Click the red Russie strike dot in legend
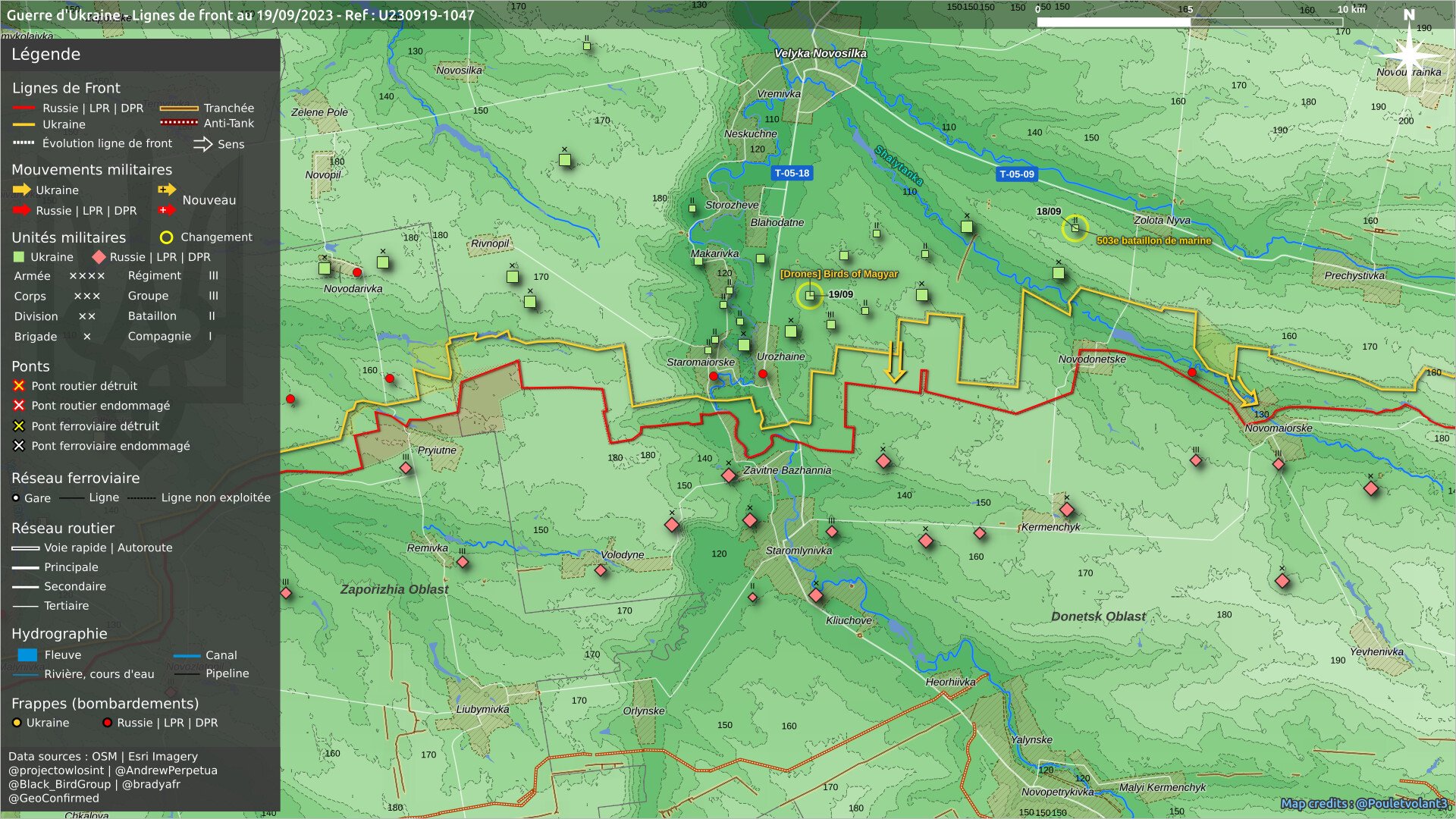This screenshot has height=819, width=1456. [x=107, y=723]
